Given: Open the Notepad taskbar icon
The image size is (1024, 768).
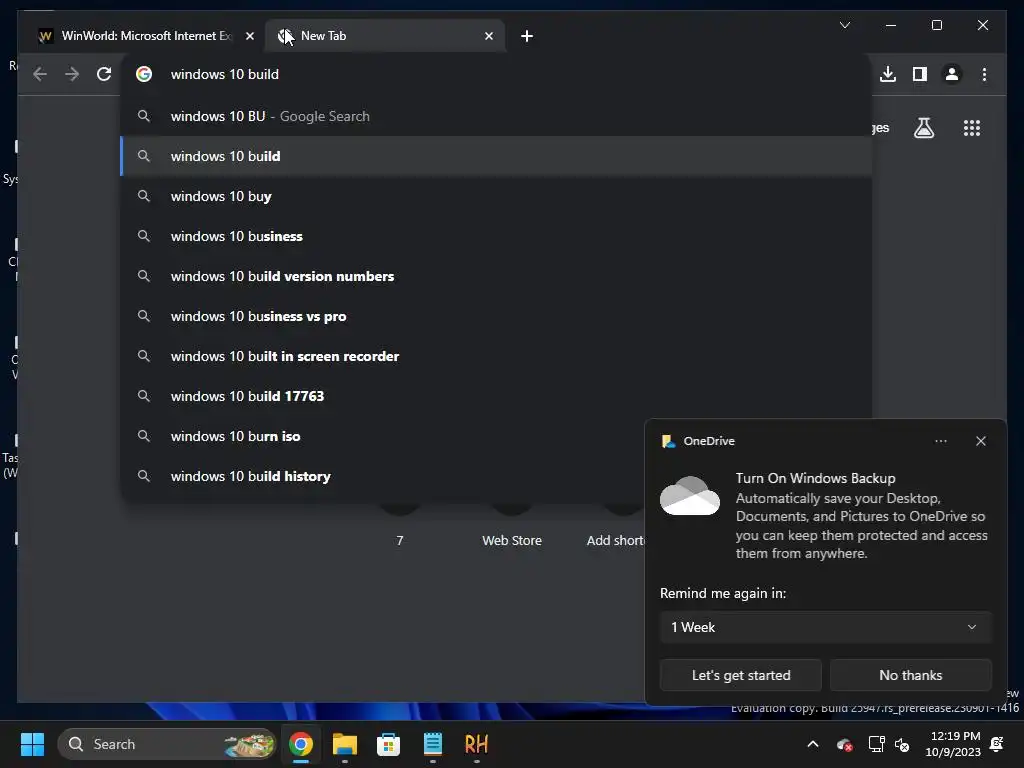Looking at the screenshot, I should [432, 744].
